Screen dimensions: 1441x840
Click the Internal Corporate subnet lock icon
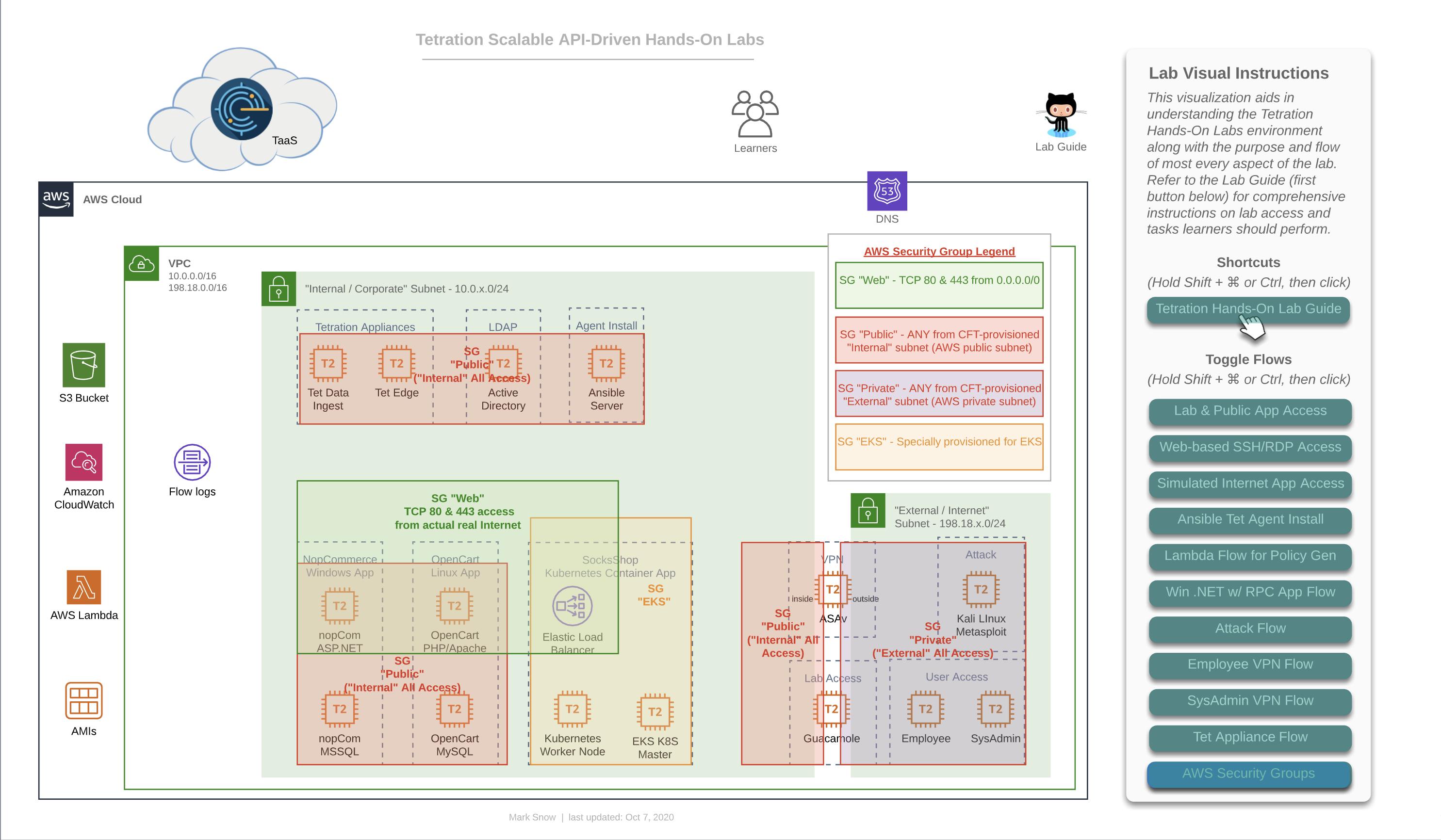point(278,289)
